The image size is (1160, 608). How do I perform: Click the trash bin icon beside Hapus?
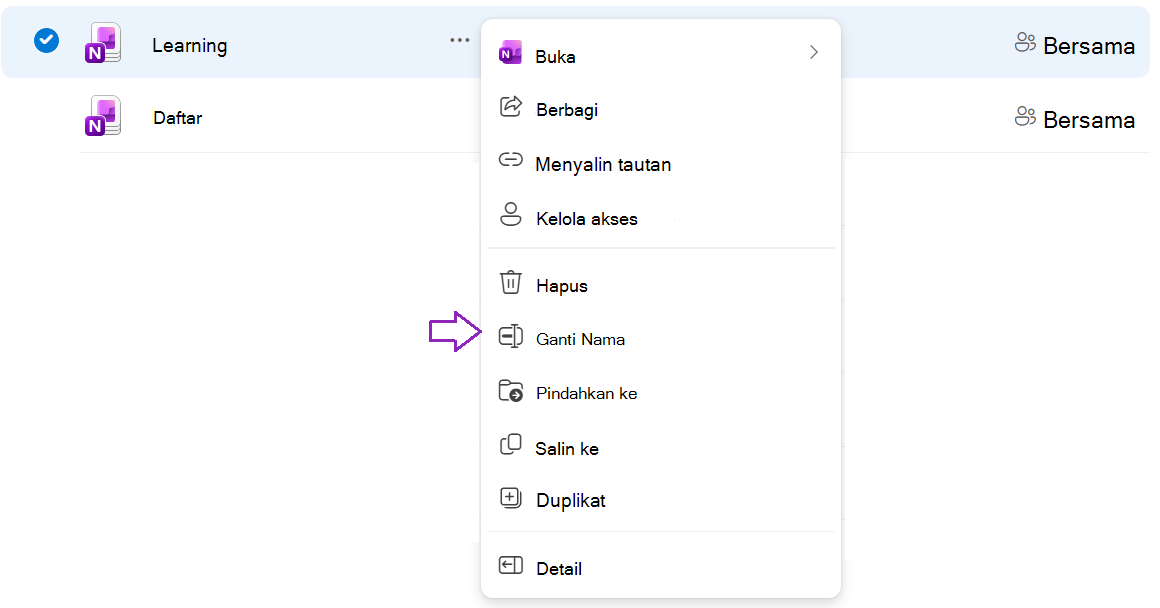click(510, 282)
